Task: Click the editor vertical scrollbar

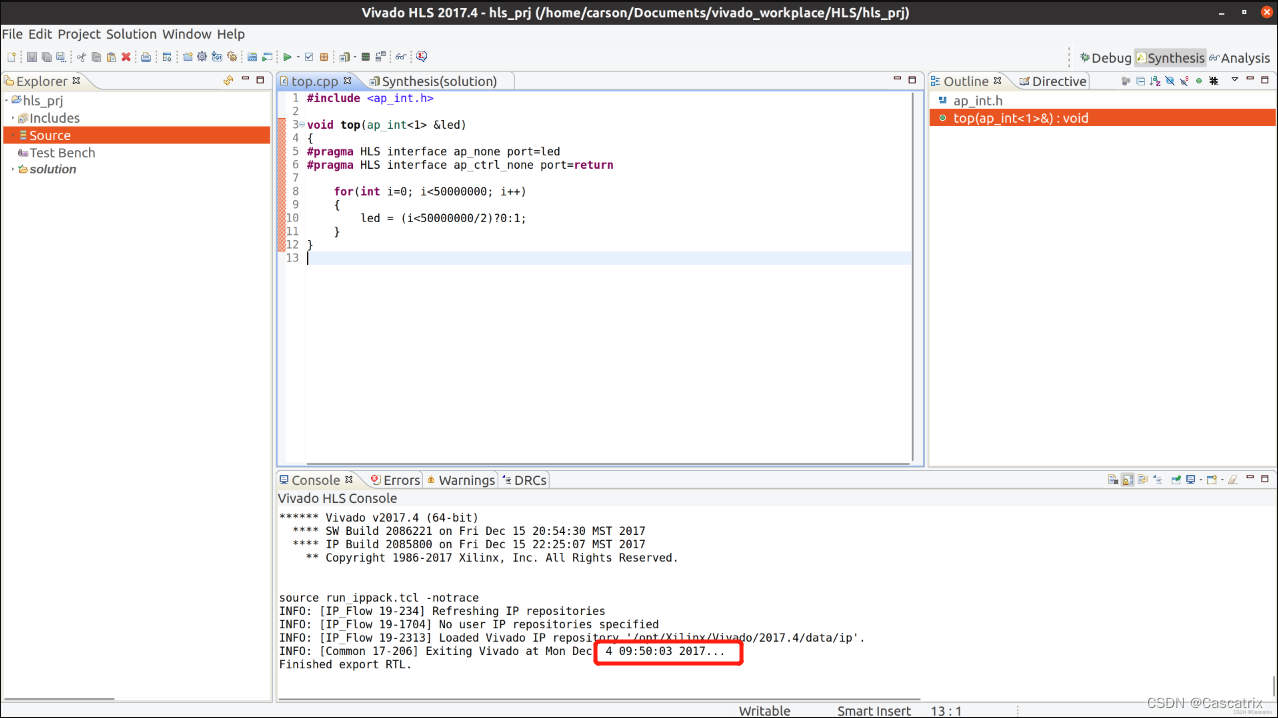Action: point(913,277)
